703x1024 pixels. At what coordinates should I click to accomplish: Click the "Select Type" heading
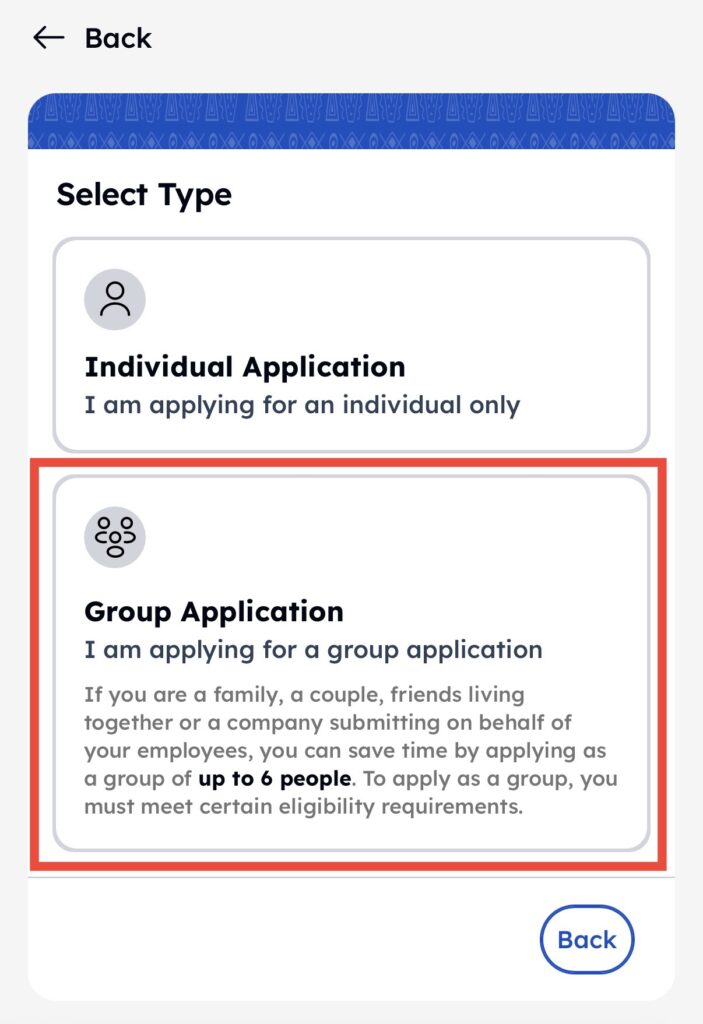pos(144,194)
